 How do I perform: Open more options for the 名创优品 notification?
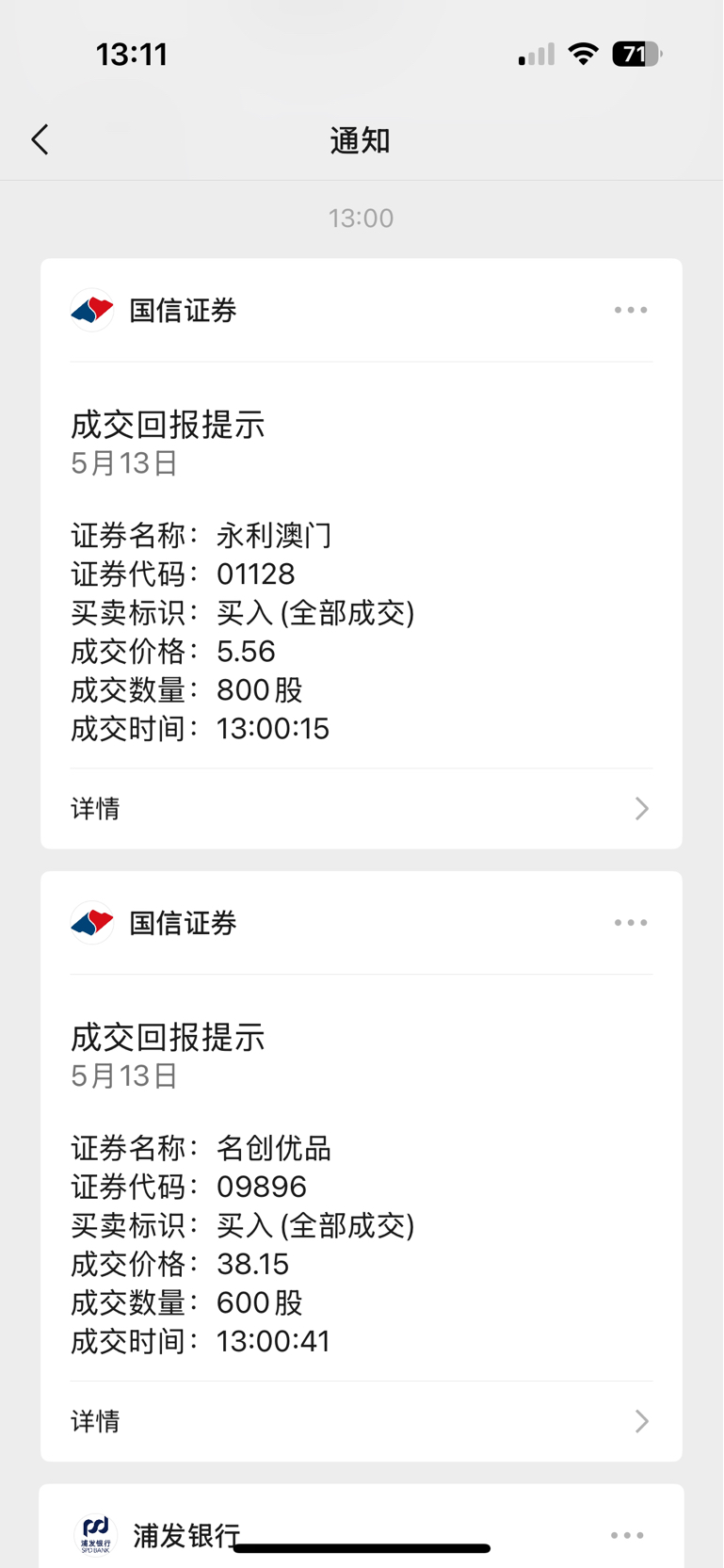[630, 923]
